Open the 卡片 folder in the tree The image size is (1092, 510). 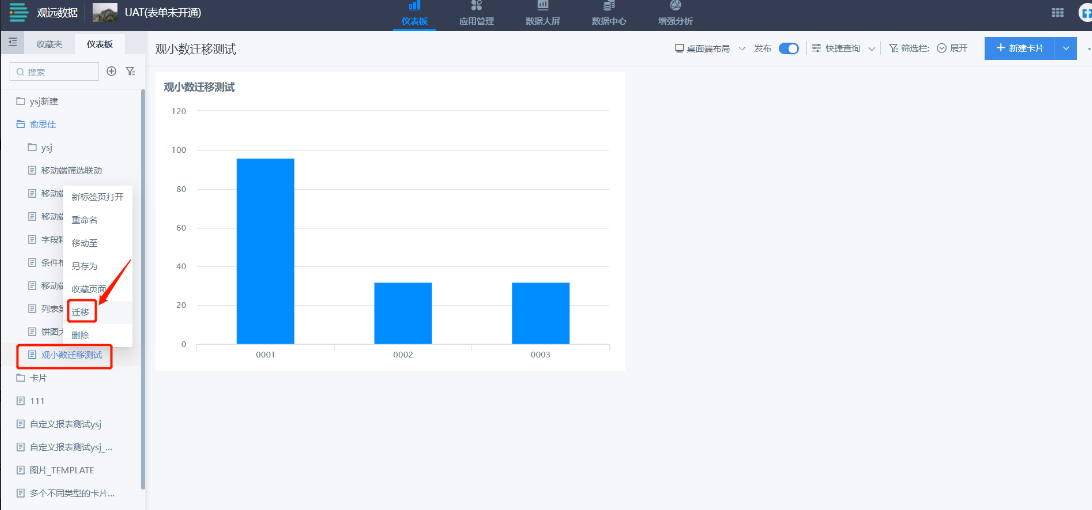coord(38,378)
